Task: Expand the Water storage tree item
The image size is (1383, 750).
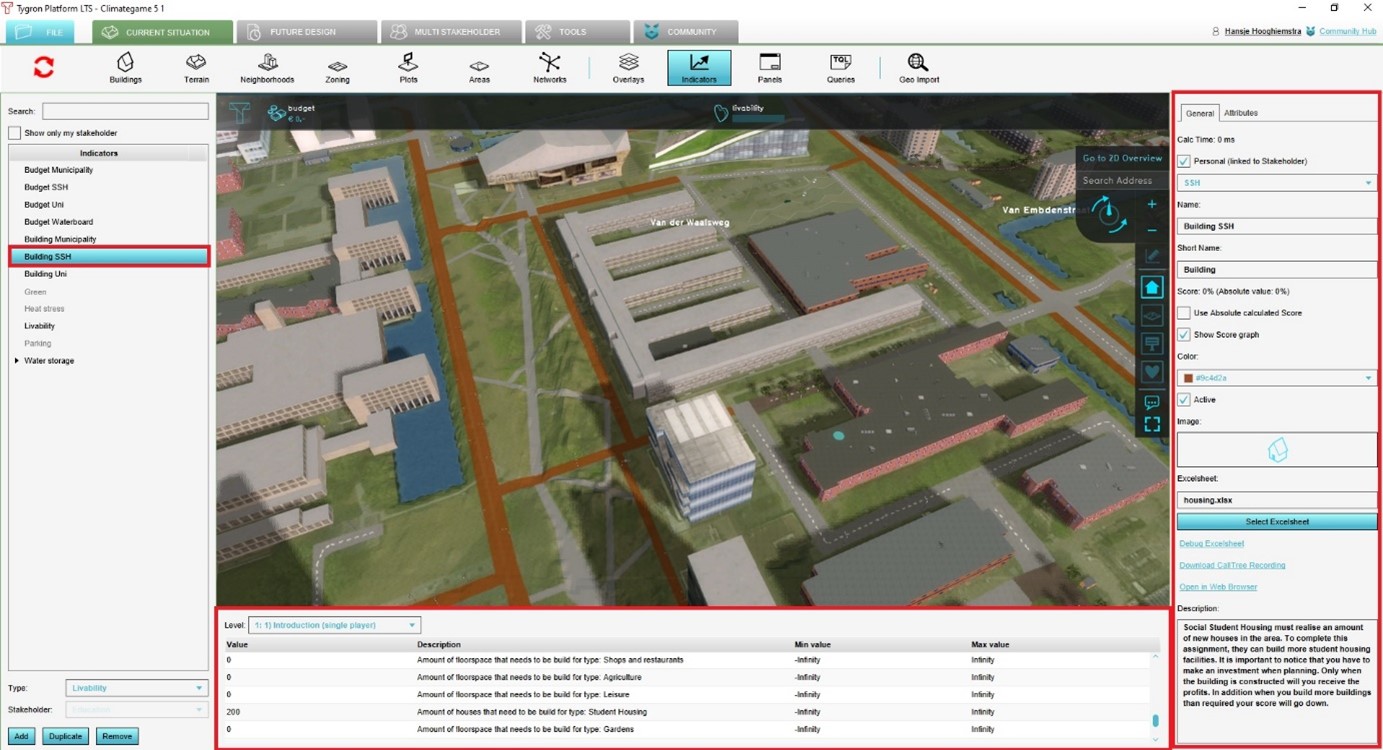Action: coord(17,361)
